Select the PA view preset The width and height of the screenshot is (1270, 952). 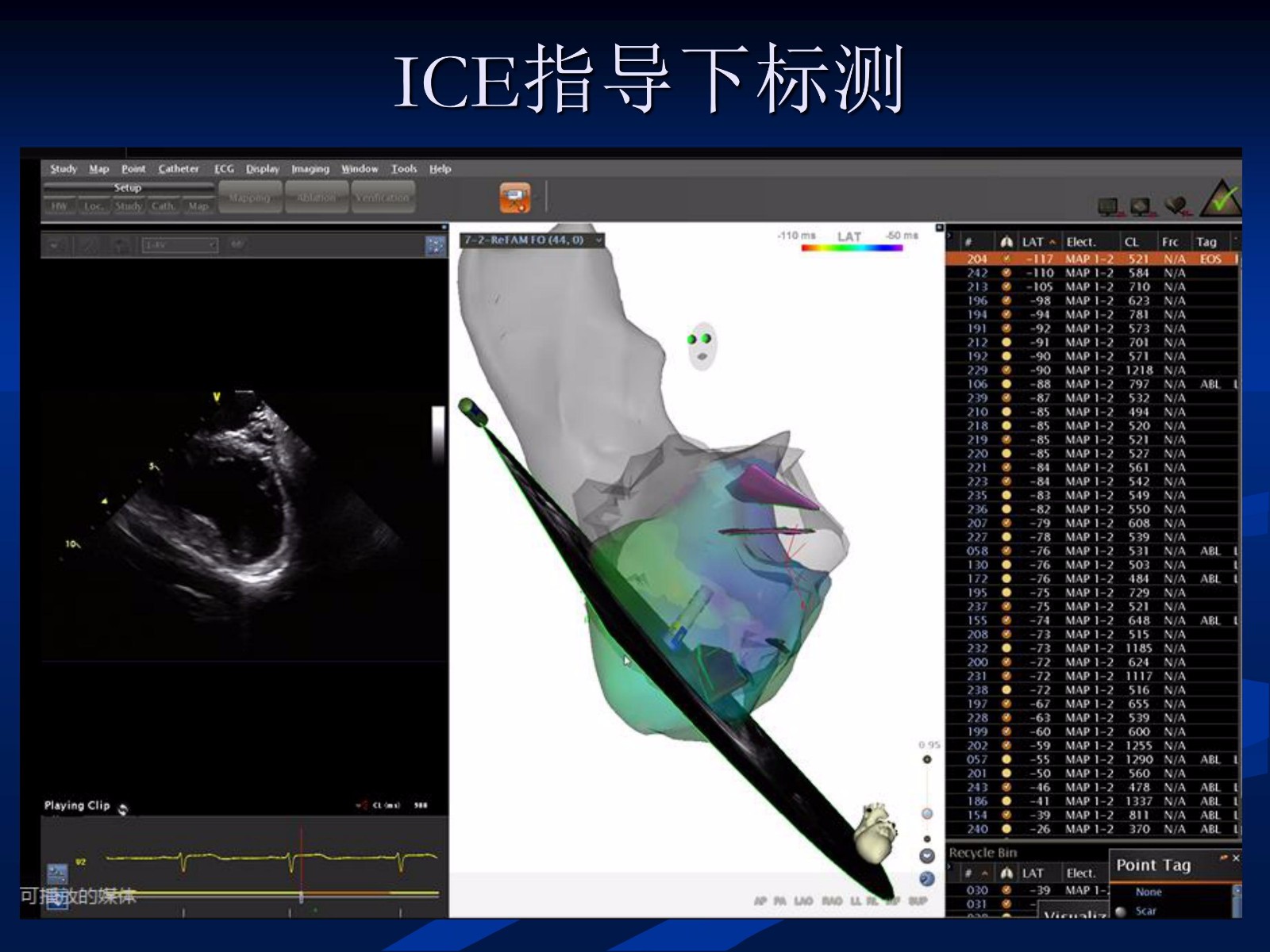pyautogui.click(x=780, y=901)
